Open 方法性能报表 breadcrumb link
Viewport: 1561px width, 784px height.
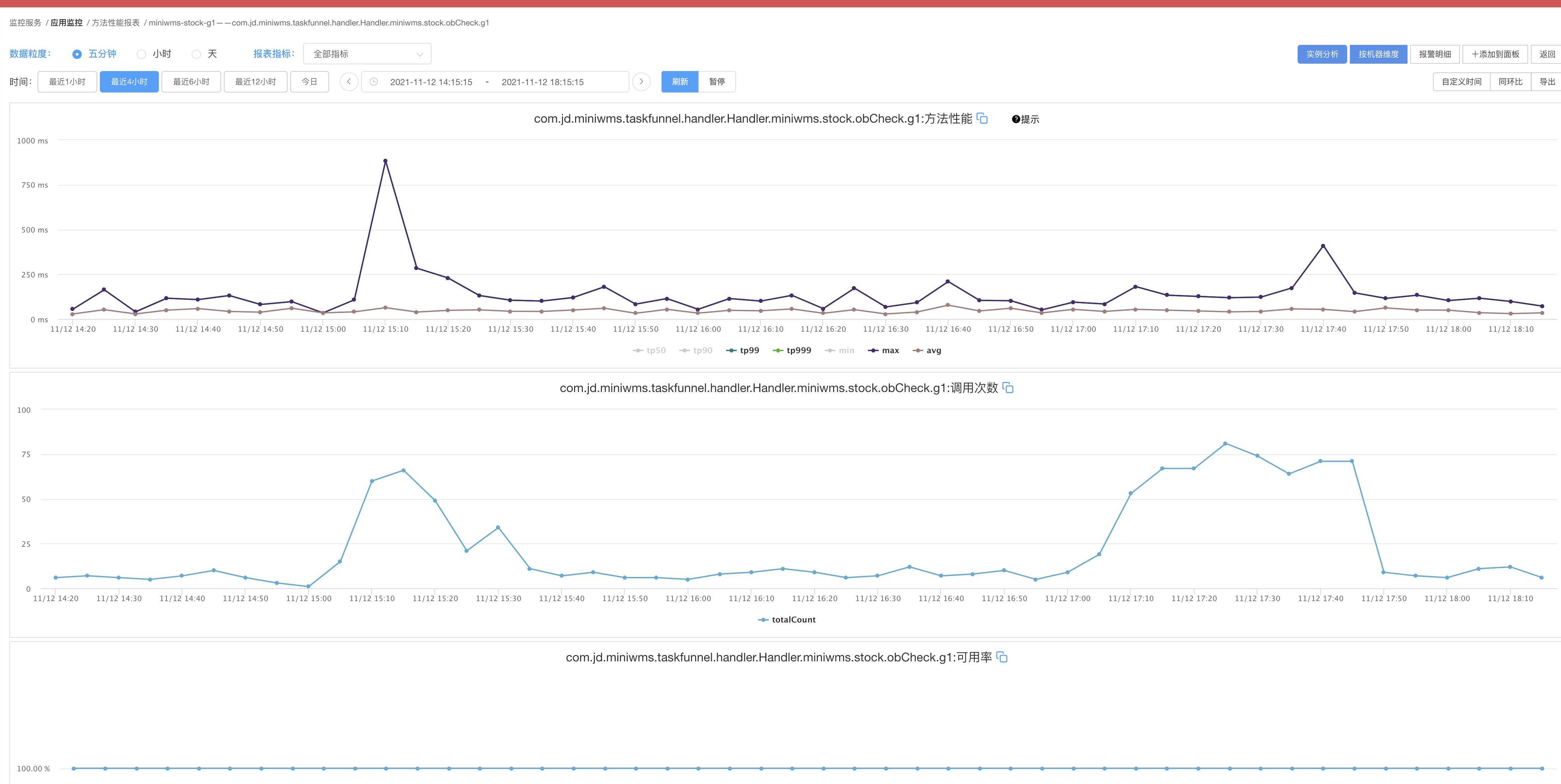(x=116, y=22)
